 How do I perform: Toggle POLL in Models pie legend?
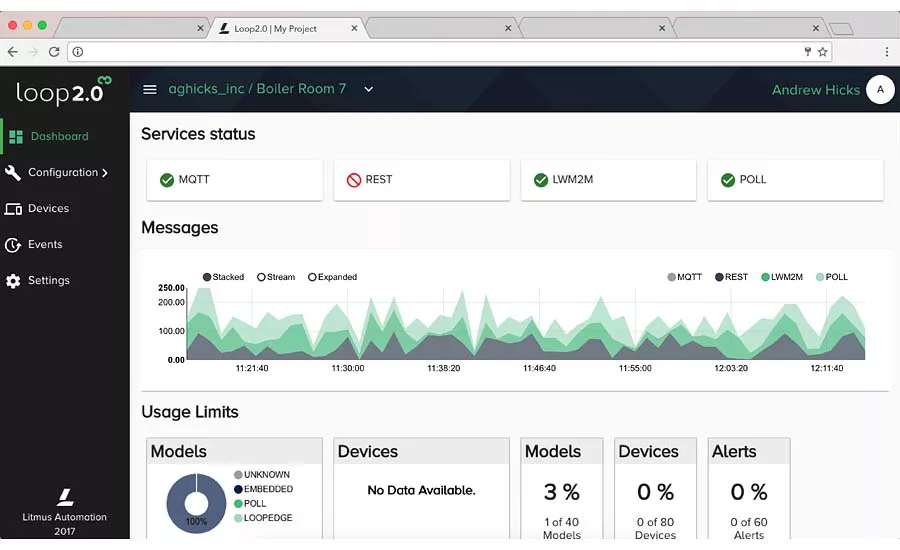pyautogui.click(x=250, y=503)
